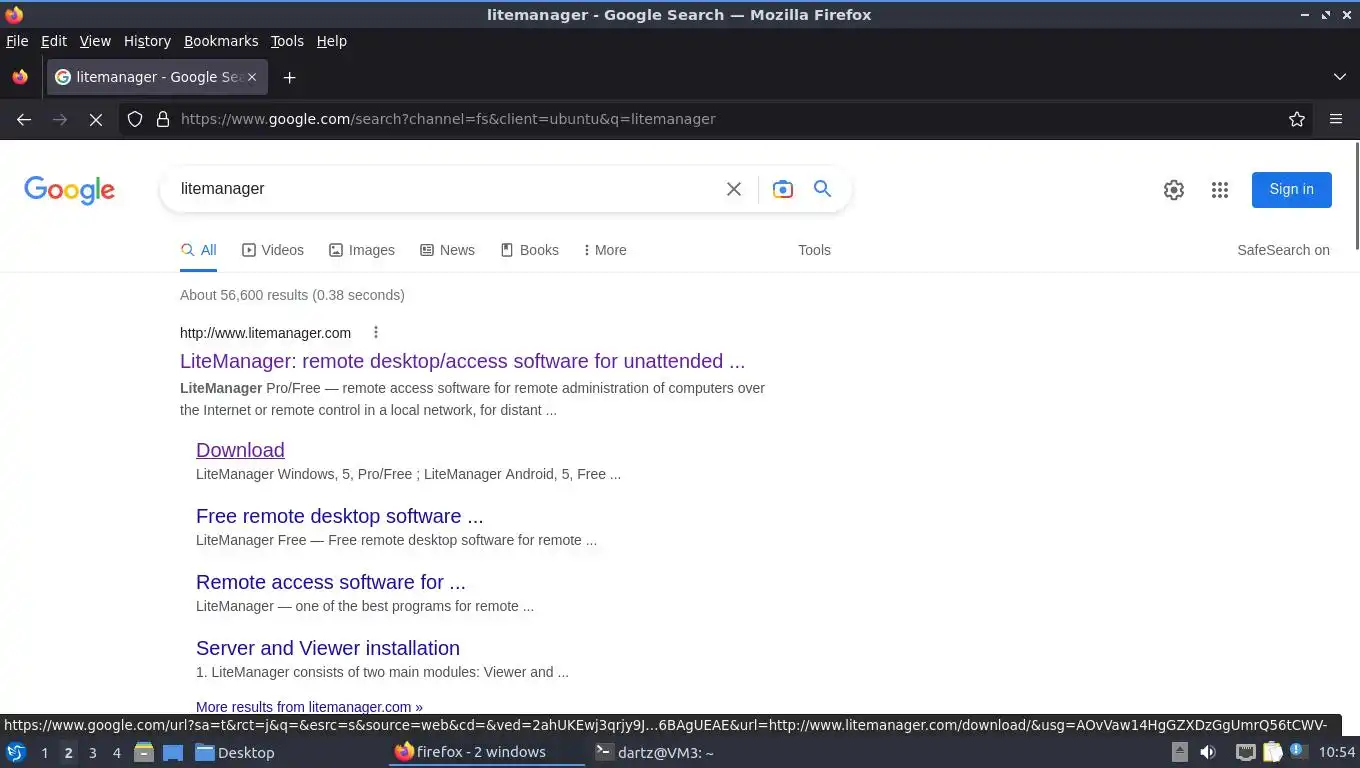Open the taskbar start menu icon
The height and width of the screenshot is (768, 1360).
[16, 752]
